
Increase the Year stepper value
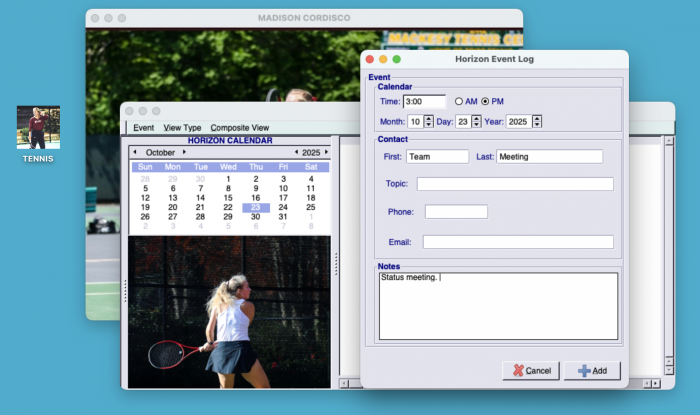pyautogui.click(x=537, y=118)
